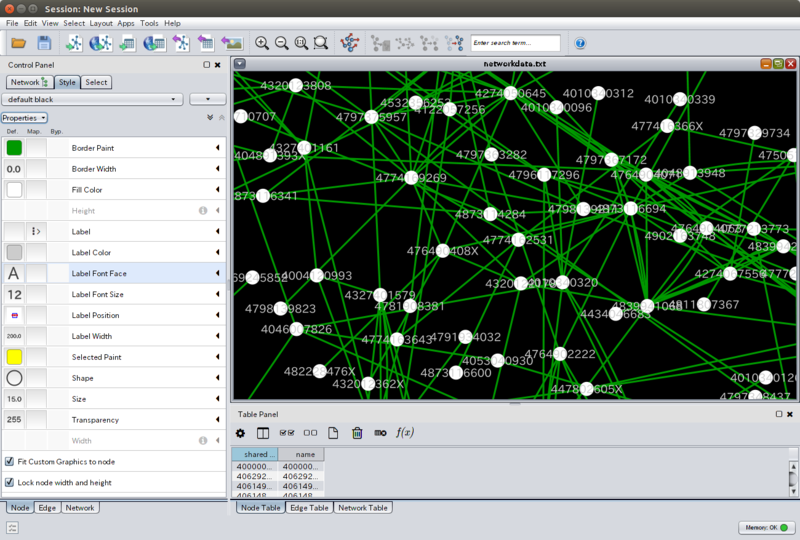The width and height of the screenshot is (800, 540).
Task: Import network from public database icon
Action: pyautogui.click(x=101, y=43)
